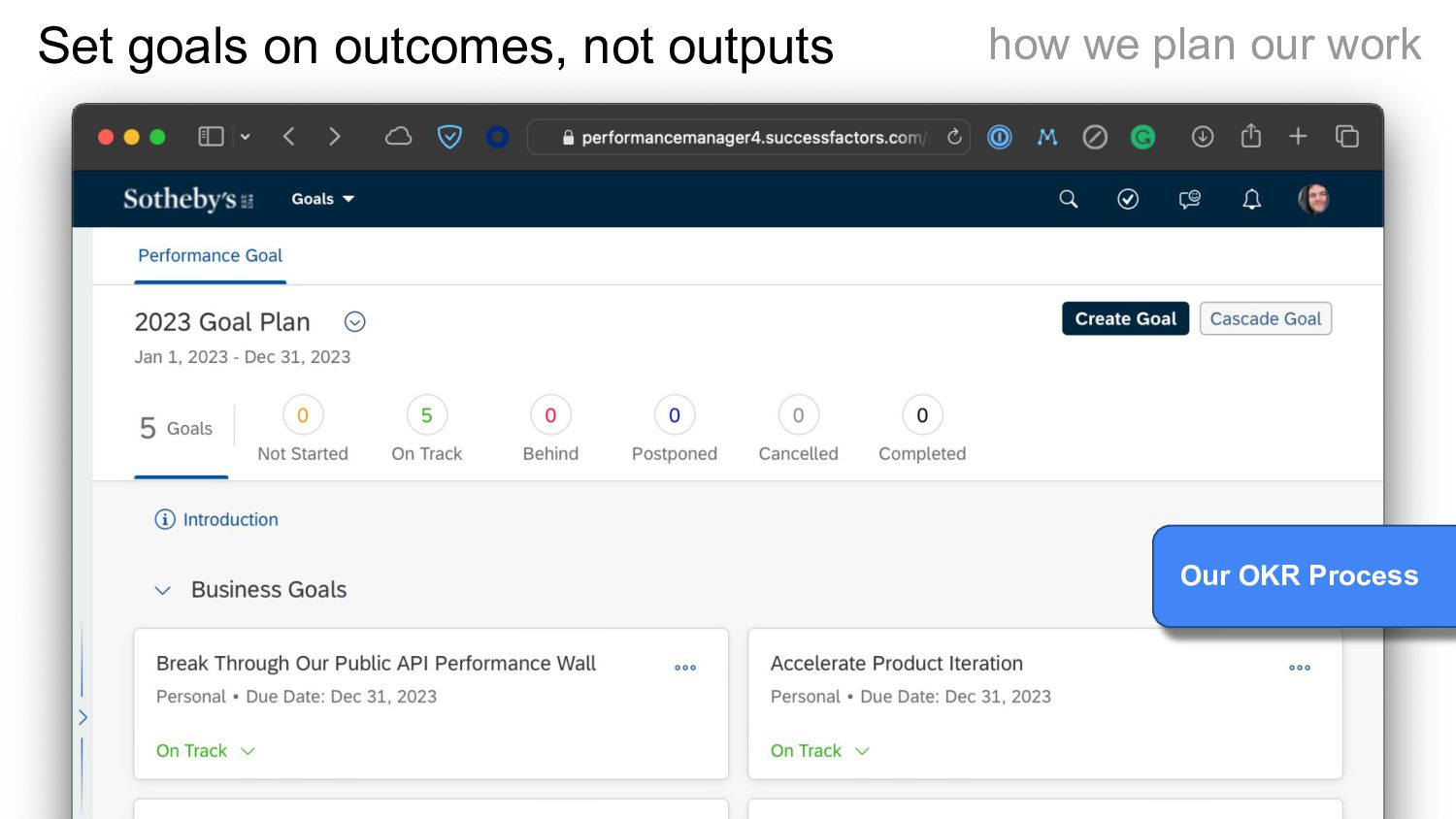Select the Performance Goal tab
Viewport: 1456px width, 819px height.
(210, 255)
